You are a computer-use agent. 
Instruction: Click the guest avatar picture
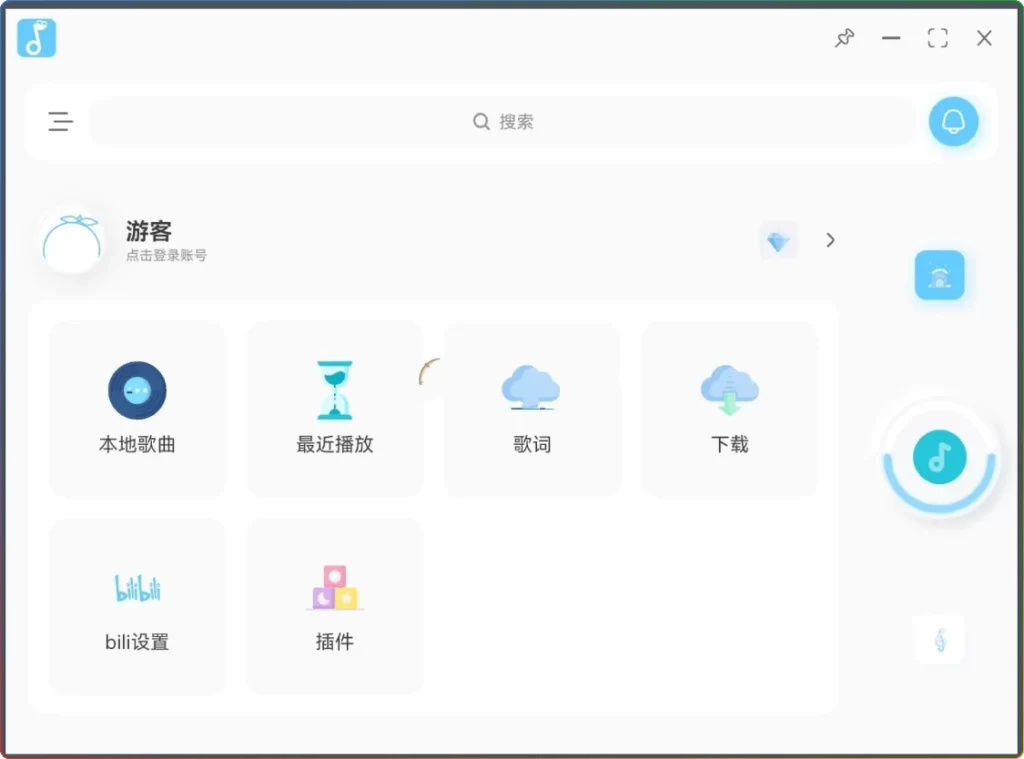click(x=73, y=241)
